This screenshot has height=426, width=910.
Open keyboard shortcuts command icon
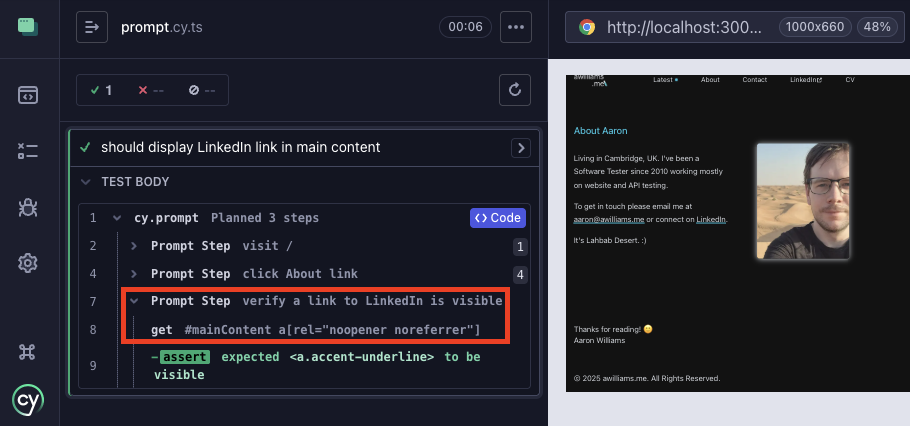[27, 351]
